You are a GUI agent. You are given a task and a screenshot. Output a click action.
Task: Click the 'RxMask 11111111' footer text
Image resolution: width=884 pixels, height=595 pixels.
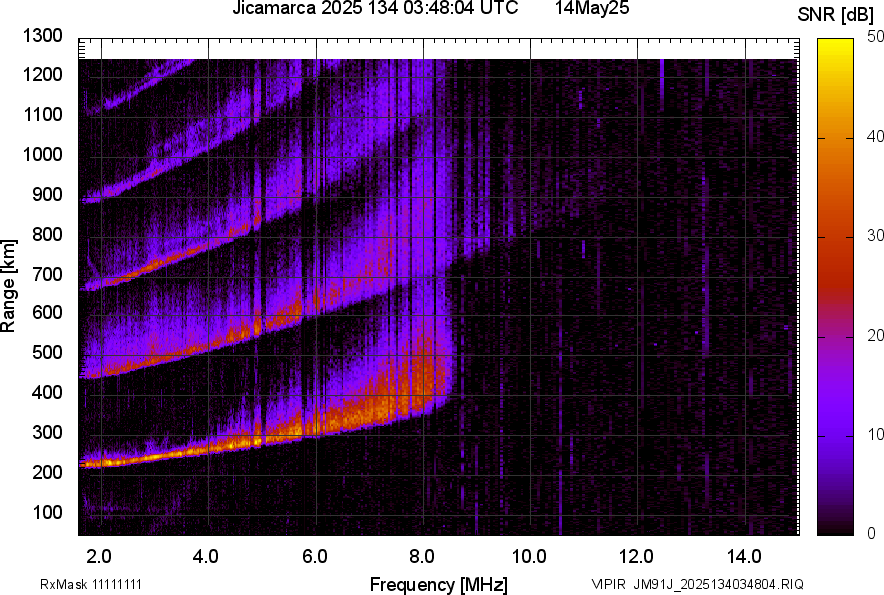click(91, 584)
